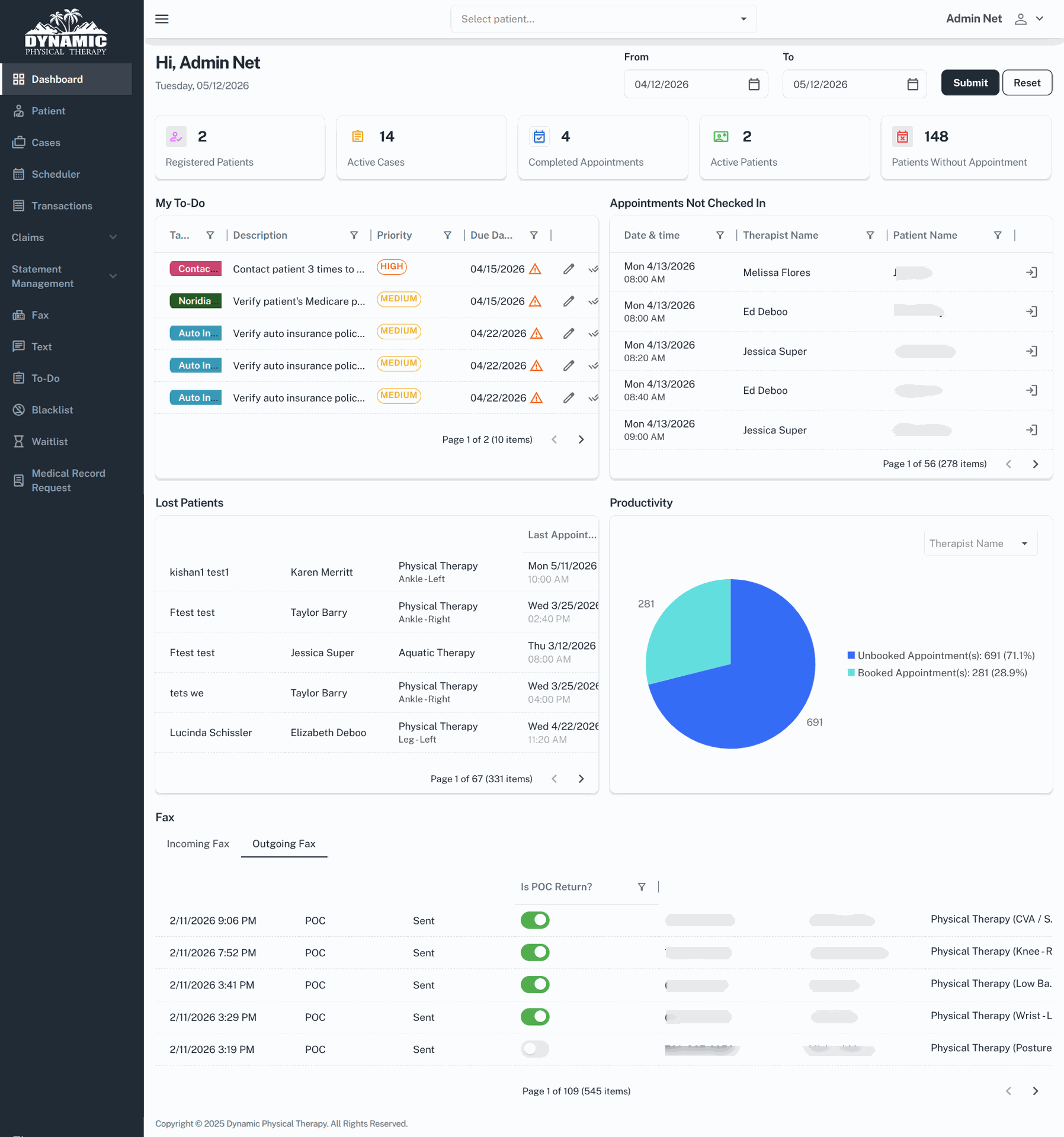Switch to the Outgoing Fax tab

pos(284,843)
